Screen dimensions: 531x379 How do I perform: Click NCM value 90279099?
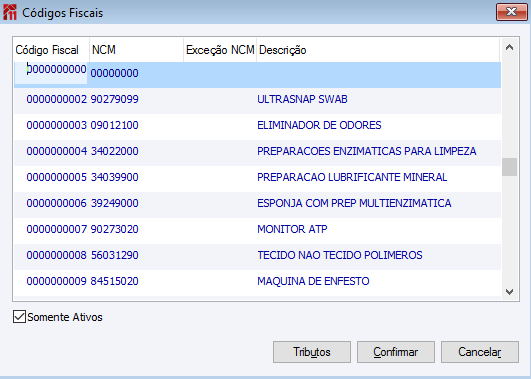tap(114, 99)
